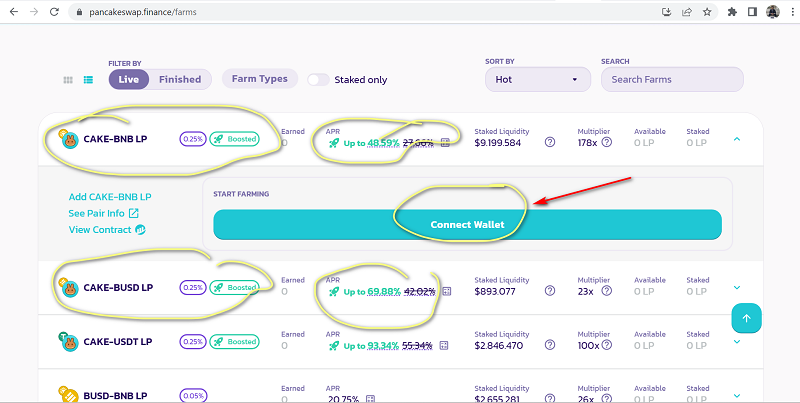Select the list view icon
This screenshot has height=403, width=800.
[88, 80]
